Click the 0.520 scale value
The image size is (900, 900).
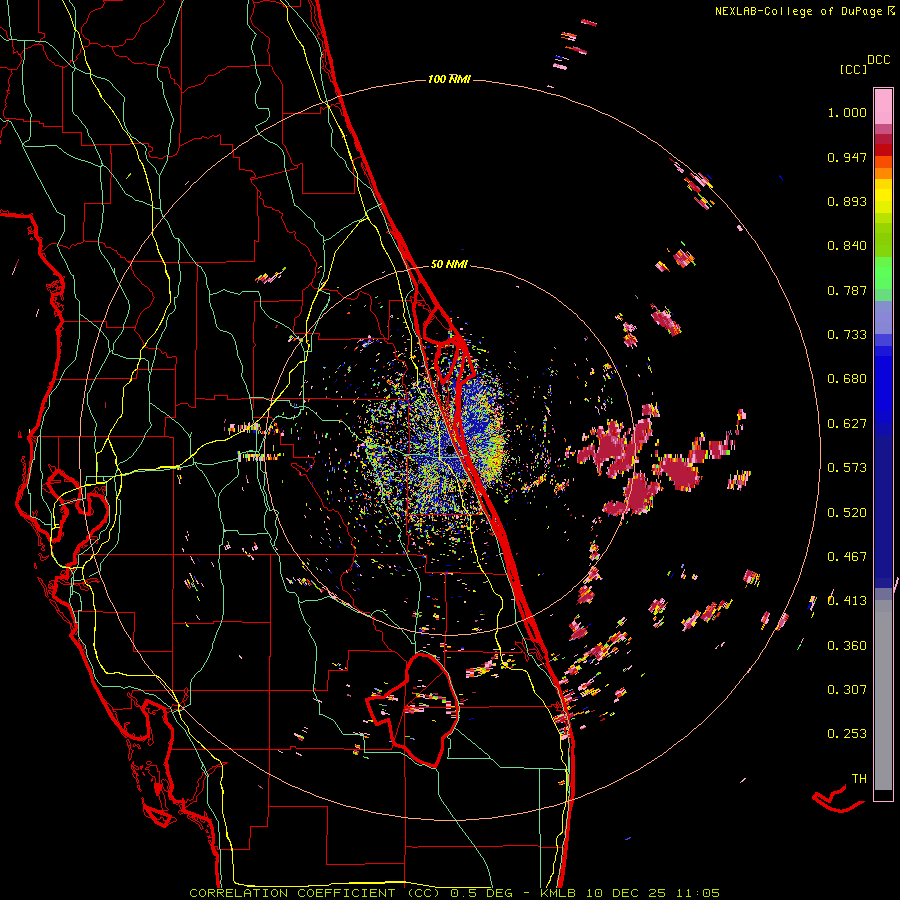pos(847,513)
